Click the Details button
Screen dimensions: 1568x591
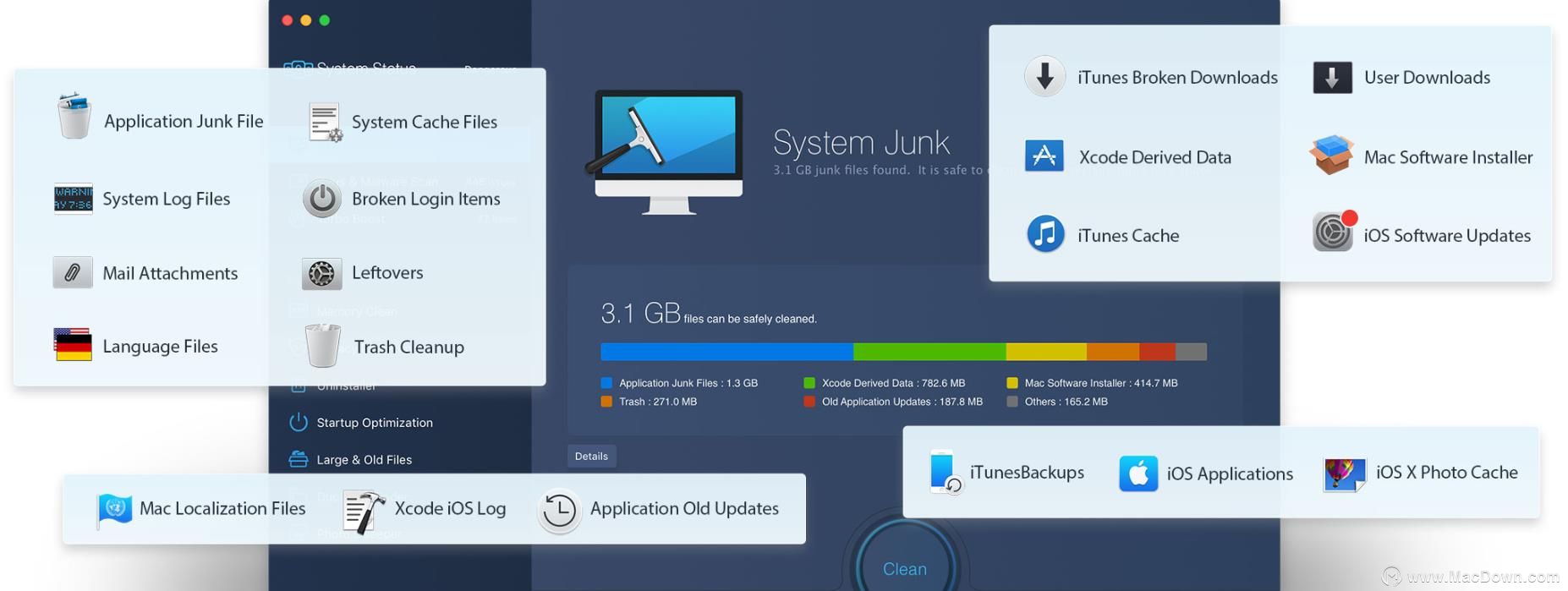point(591,457)
